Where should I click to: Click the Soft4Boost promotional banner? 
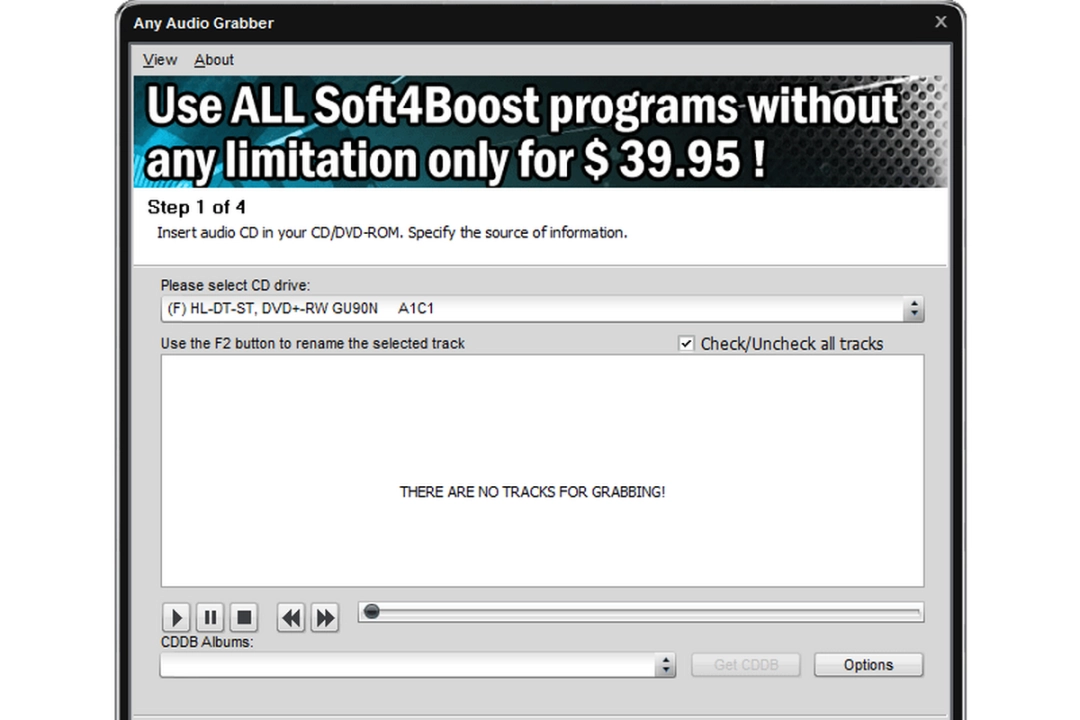[x=540, y=131]
